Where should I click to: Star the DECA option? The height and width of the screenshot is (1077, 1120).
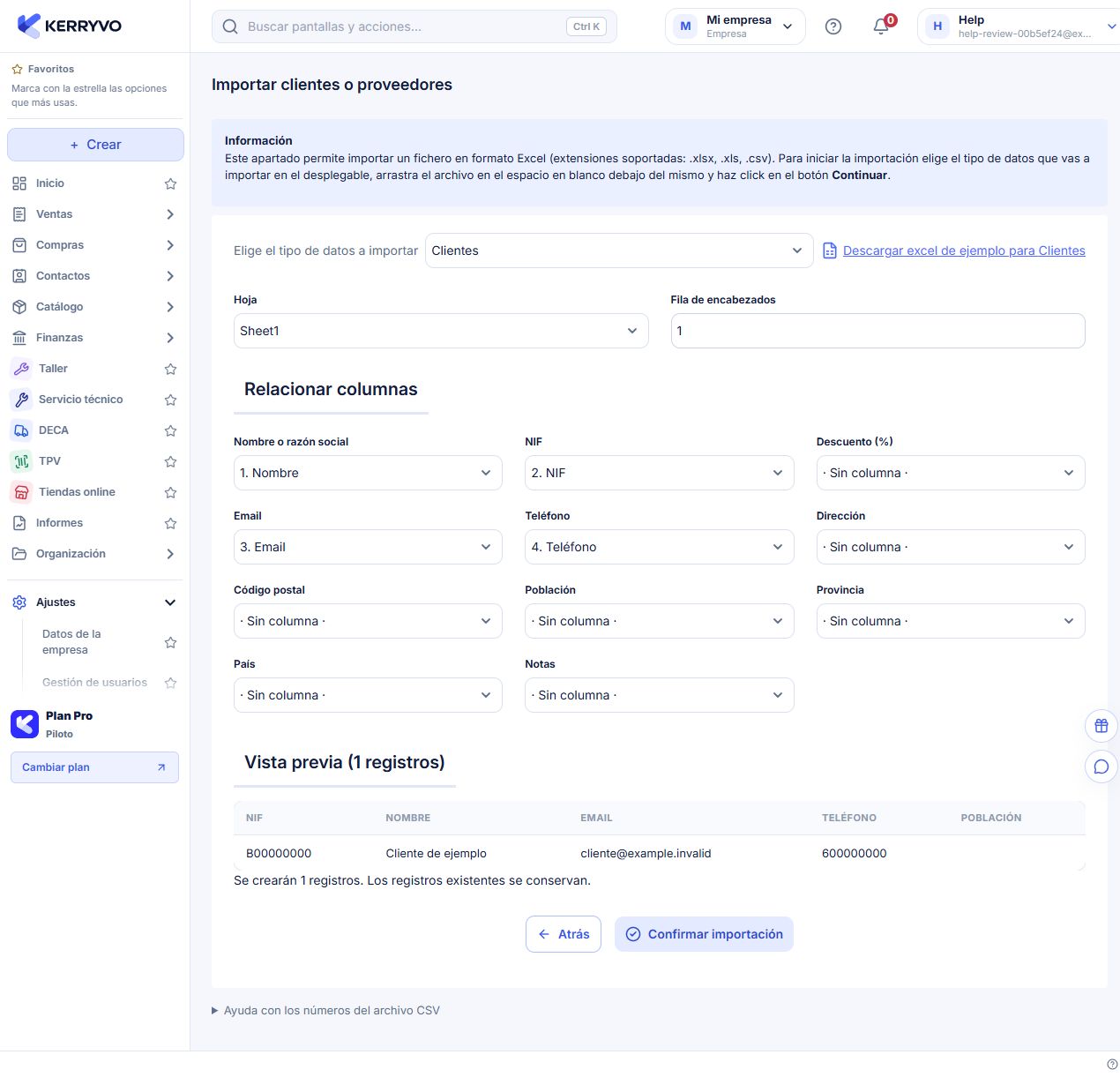coord(171,430)
